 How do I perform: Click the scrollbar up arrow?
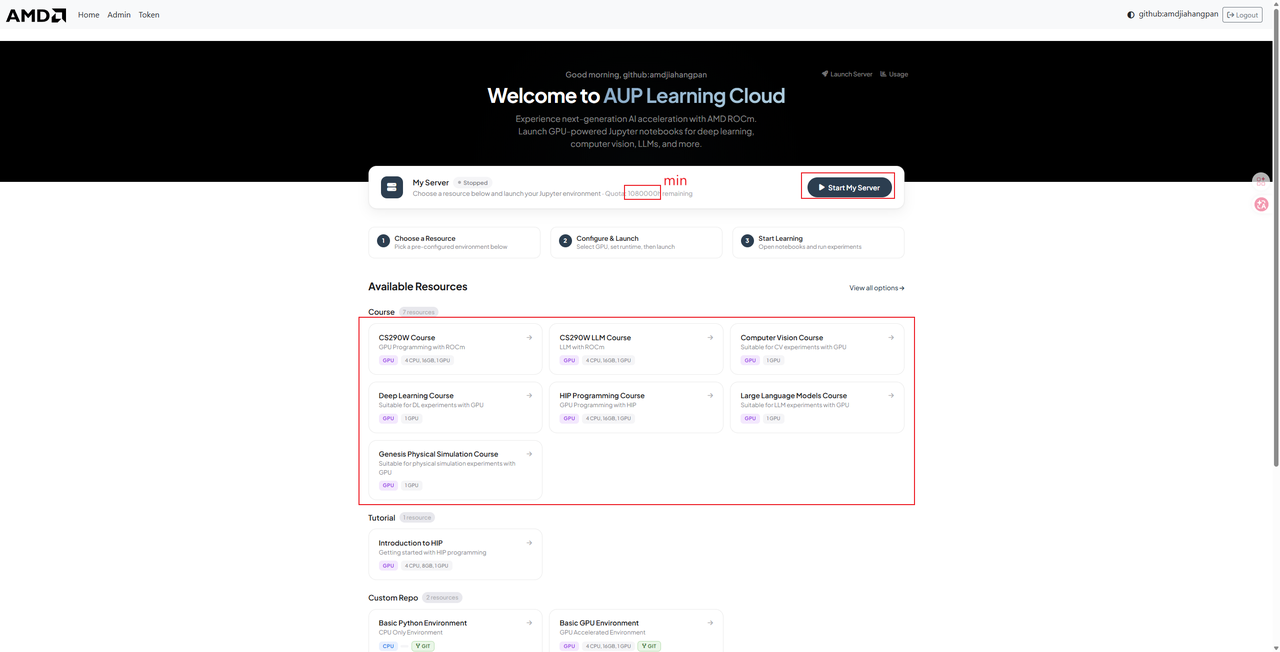(x=1275, y=4)
